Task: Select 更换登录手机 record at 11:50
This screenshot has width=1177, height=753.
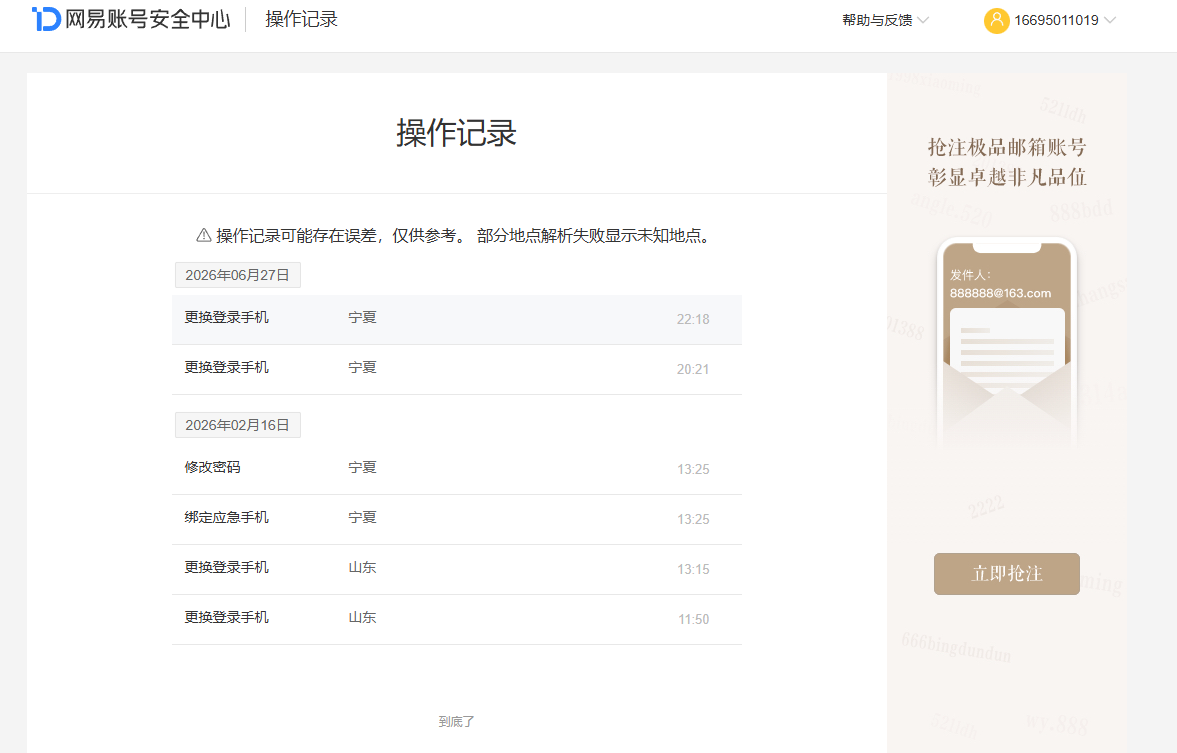Action: (x=456, y=619)
